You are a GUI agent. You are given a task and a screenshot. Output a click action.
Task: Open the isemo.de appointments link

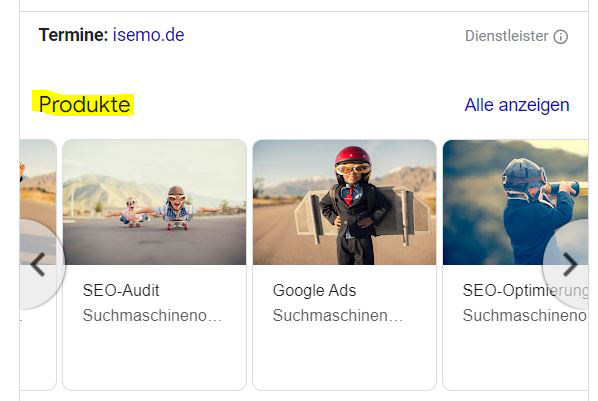click(x=148, y=35)
